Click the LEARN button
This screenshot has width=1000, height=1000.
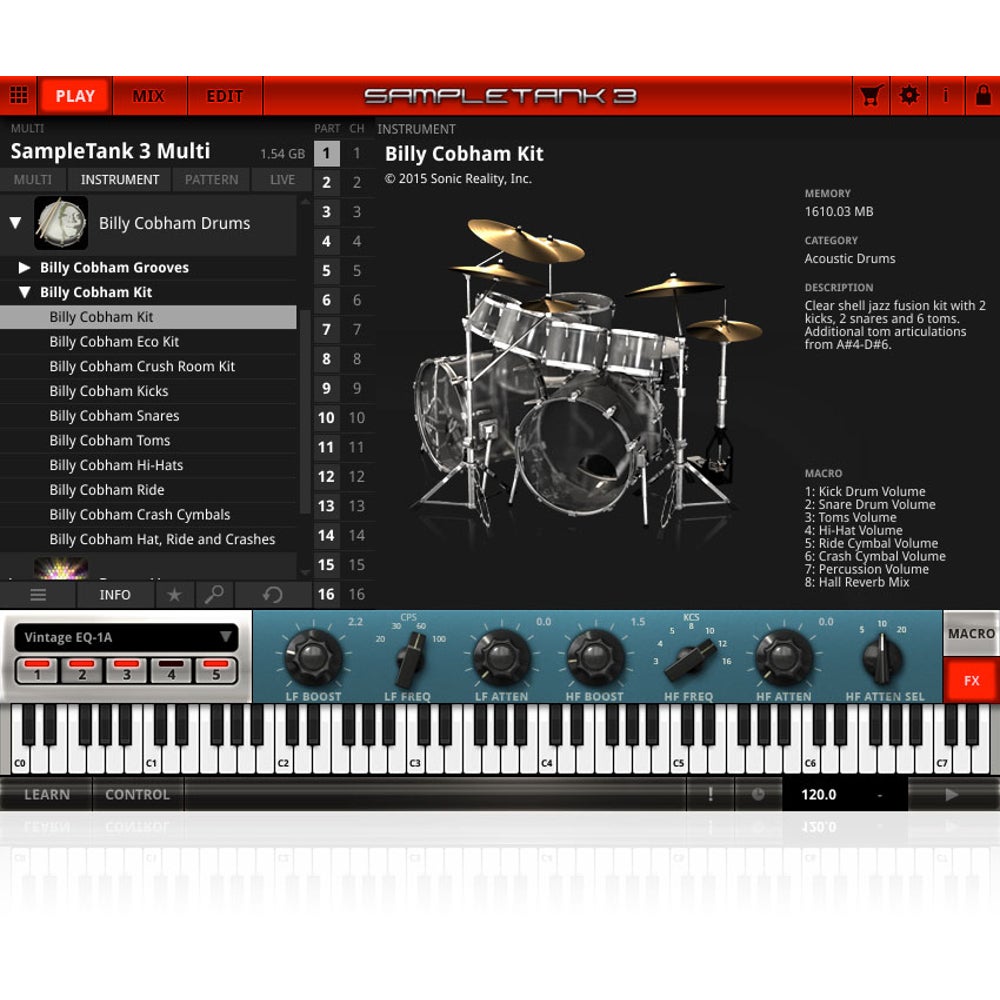coord(47,794)
